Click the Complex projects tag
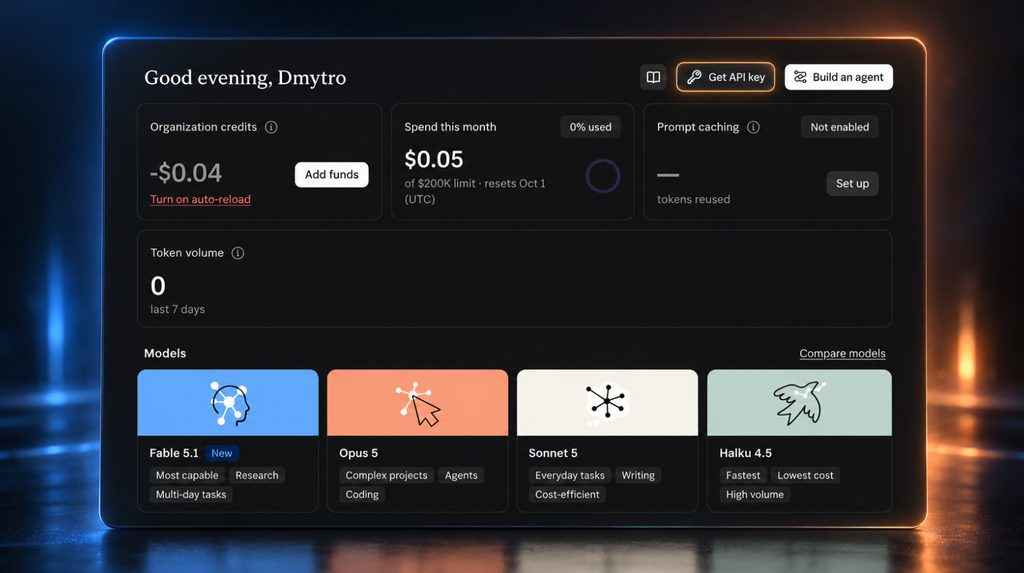The width and height of the screenshot is (1024, 573). [x=386, y=475]
